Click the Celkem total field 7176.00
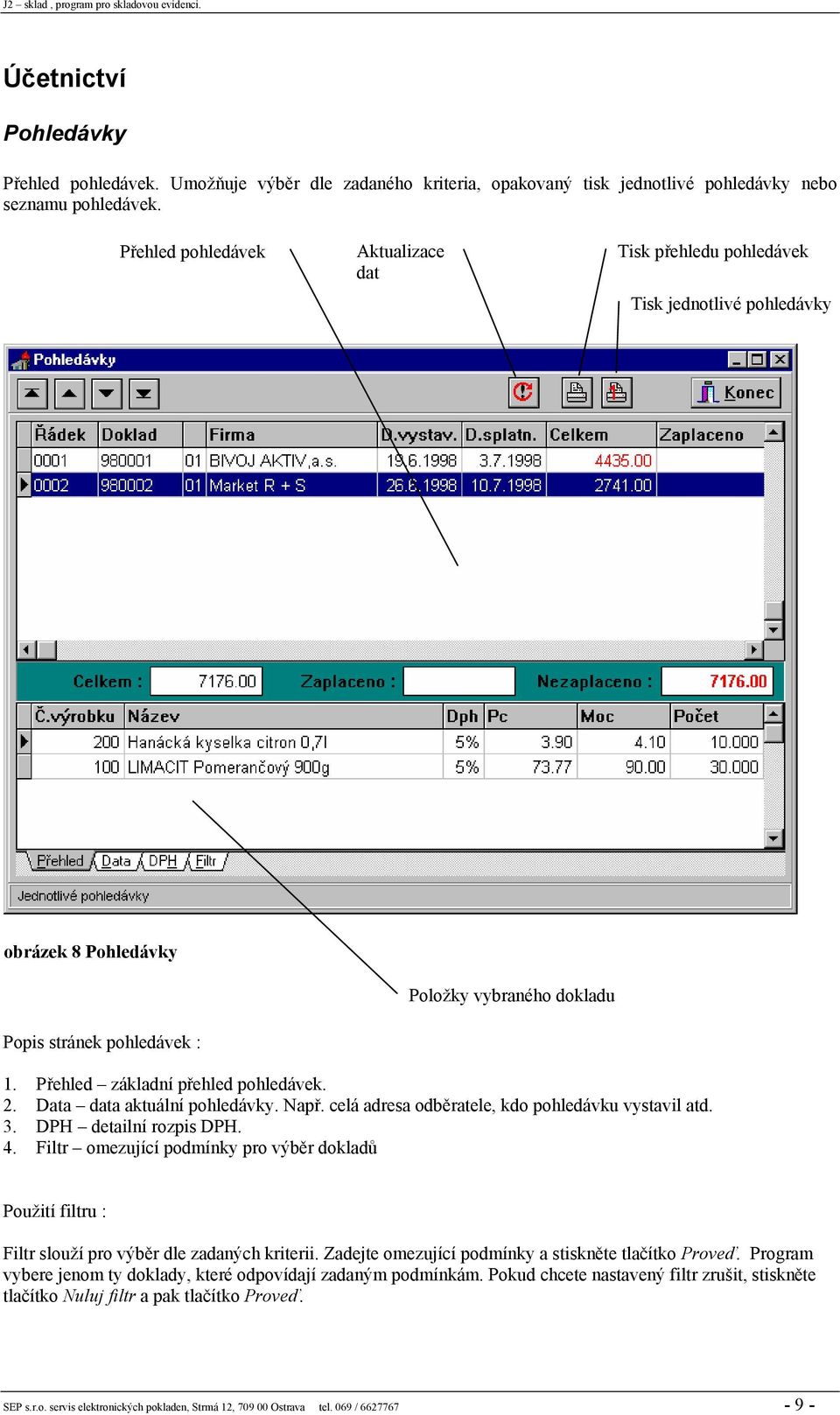This screenshot has width=840, height=1415. pos(206,681)
